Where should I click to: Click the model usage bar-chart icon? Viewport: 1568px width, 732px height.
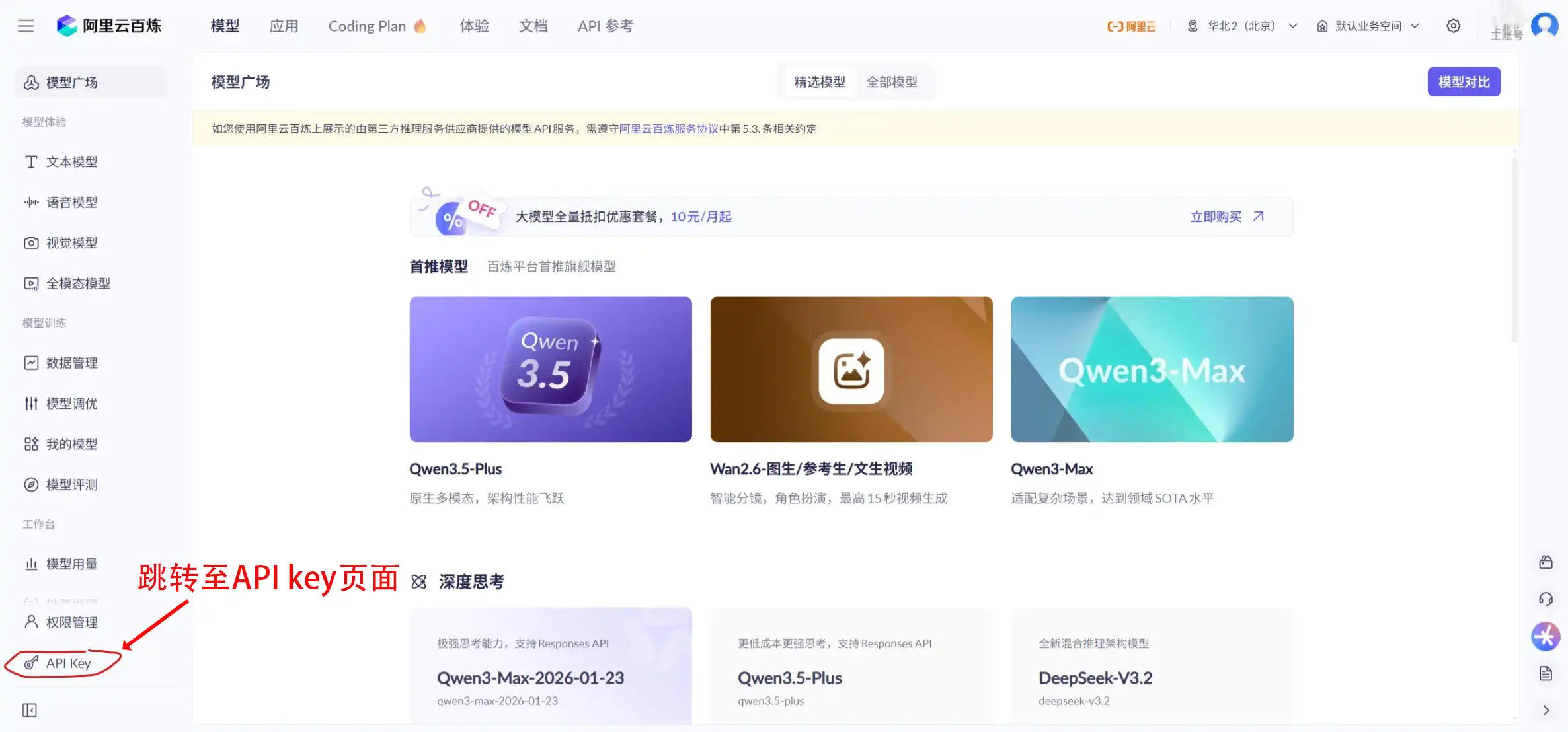[31, 564]
